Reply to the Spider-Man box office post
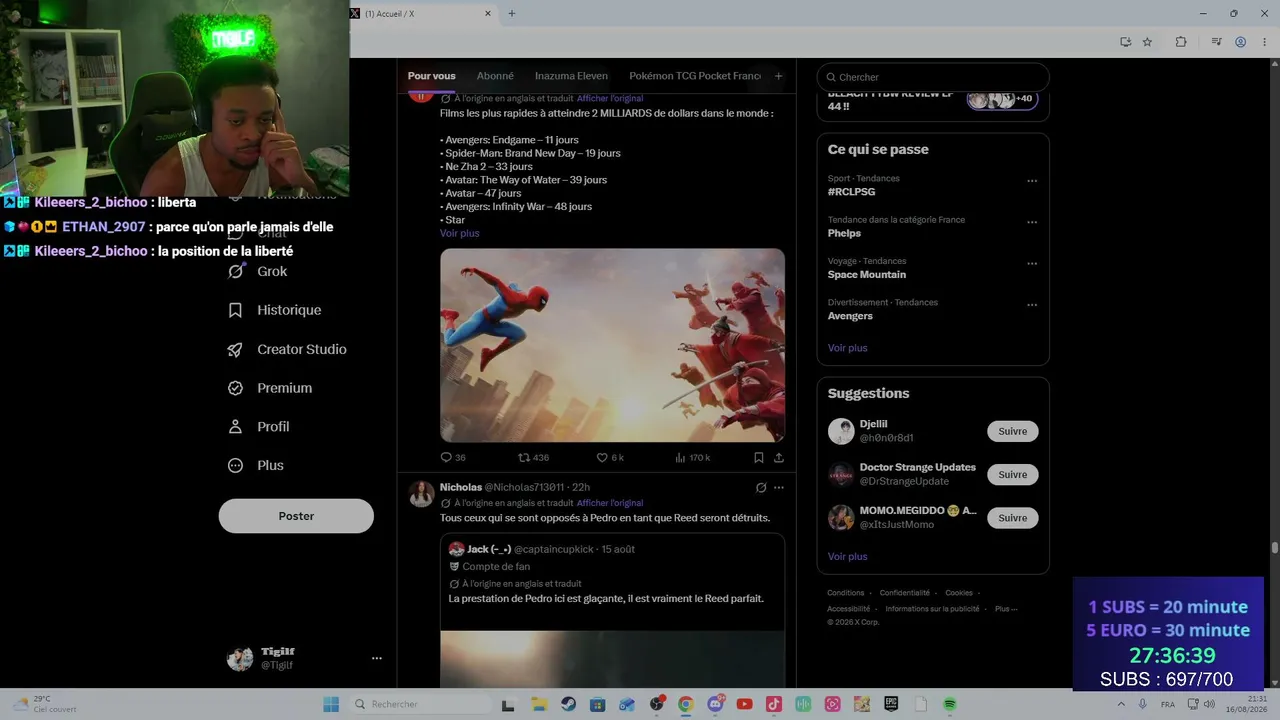 click(453, 457)
